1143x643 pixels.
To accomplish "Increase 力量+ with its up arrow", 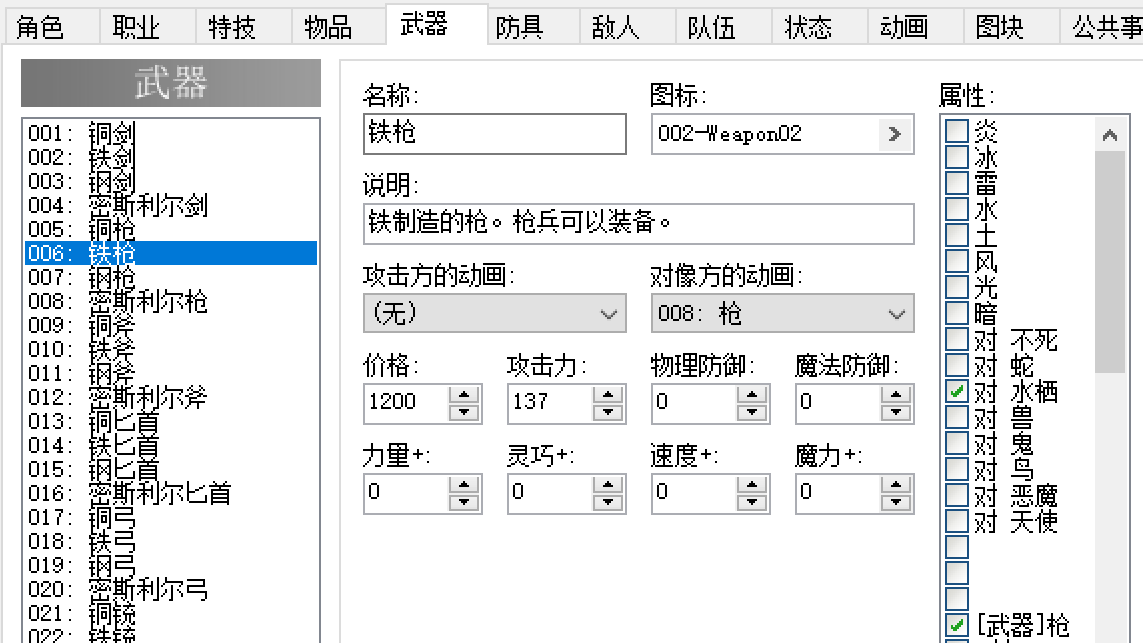I will click(464, 484).
